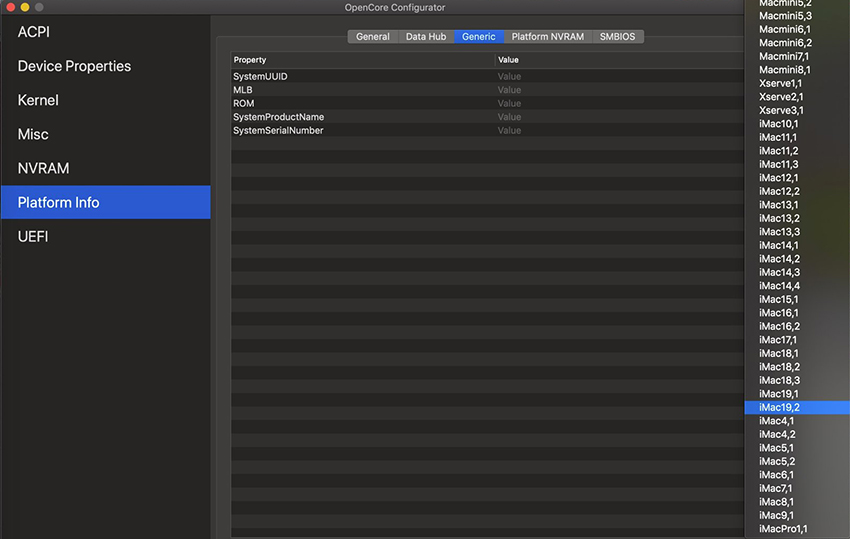850x539 pixels.
Task: Choose Macmini6,2 from the model list
Action: (x=797, y=43)
